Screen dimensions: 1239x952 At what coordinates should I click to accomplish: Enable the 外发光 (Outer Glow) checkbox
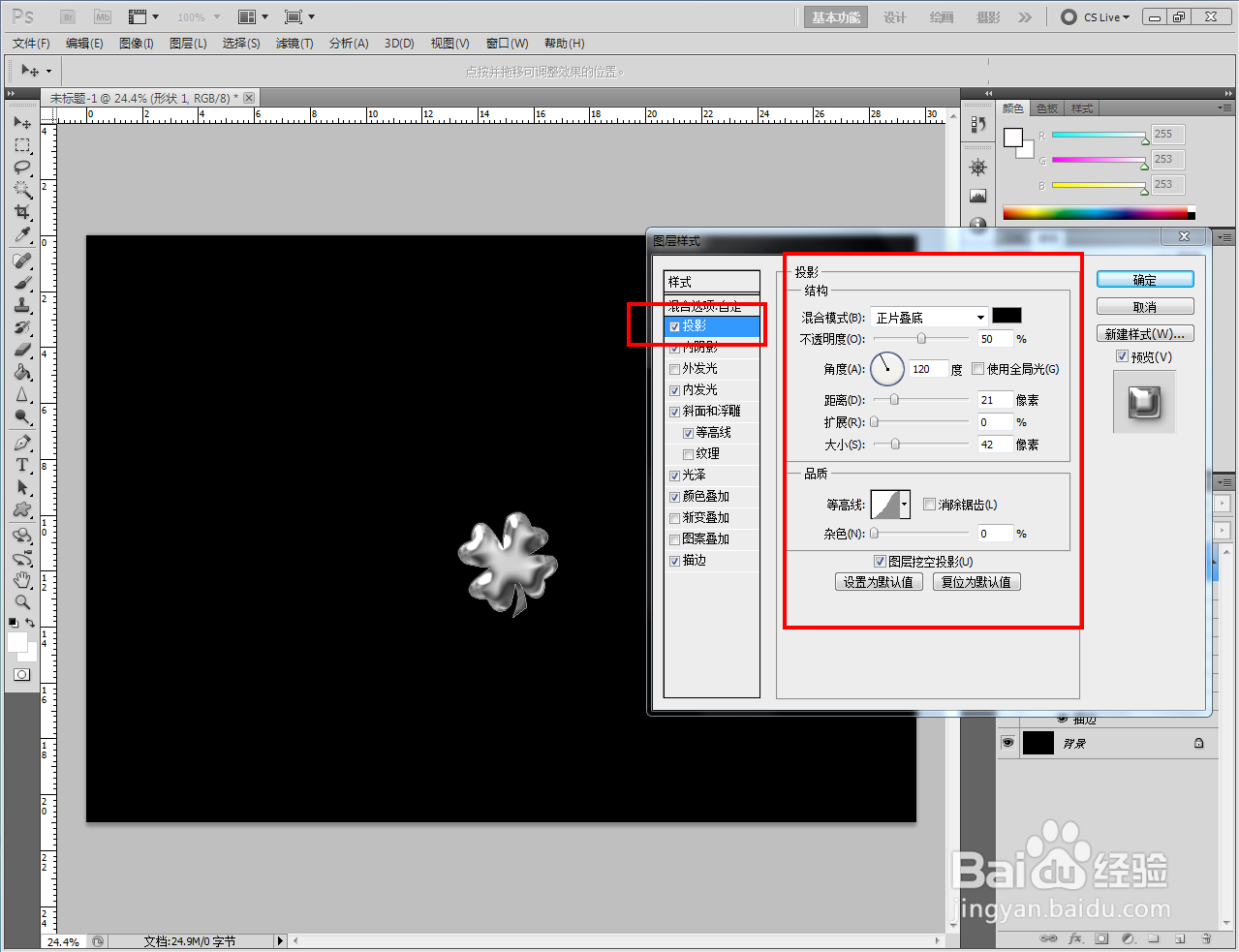(675, 369)
